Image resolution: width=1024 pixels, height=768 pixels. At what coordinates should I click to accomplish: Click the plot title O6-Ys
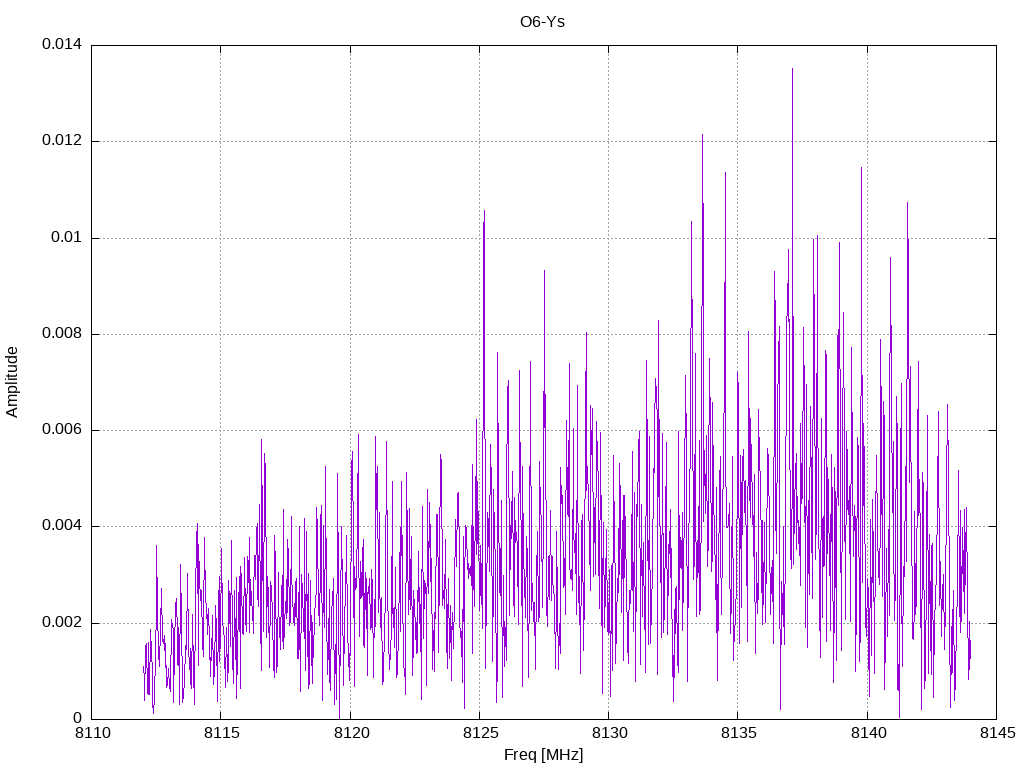[x=542, y=22]
